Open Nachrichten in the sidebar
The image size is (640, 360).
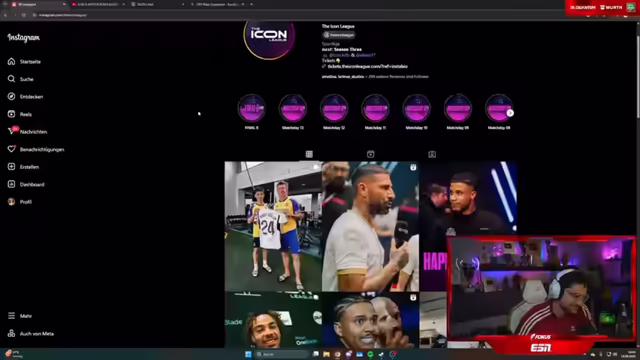[x=27, y=132]
